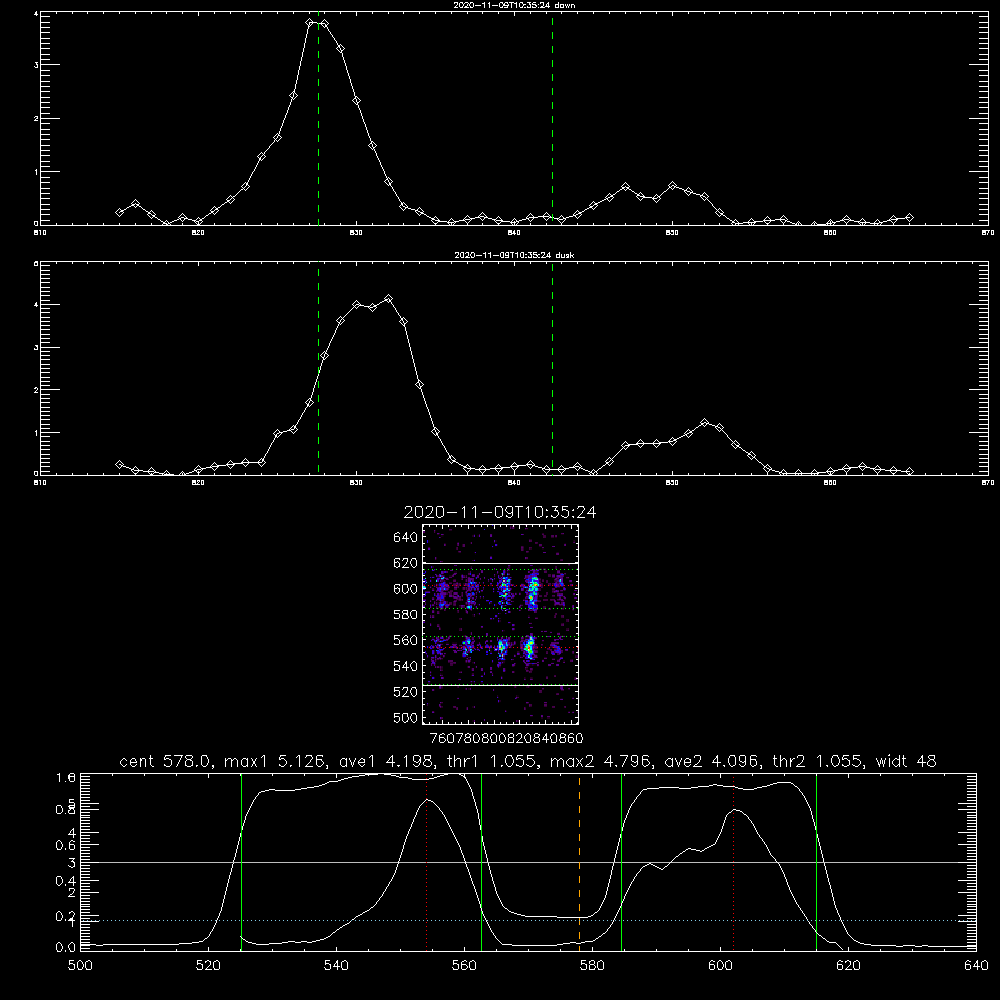Click the '2020-11-09T10:35:24 dawn' plot title
The image size is (1000, 1000).
tap(514, 5)
